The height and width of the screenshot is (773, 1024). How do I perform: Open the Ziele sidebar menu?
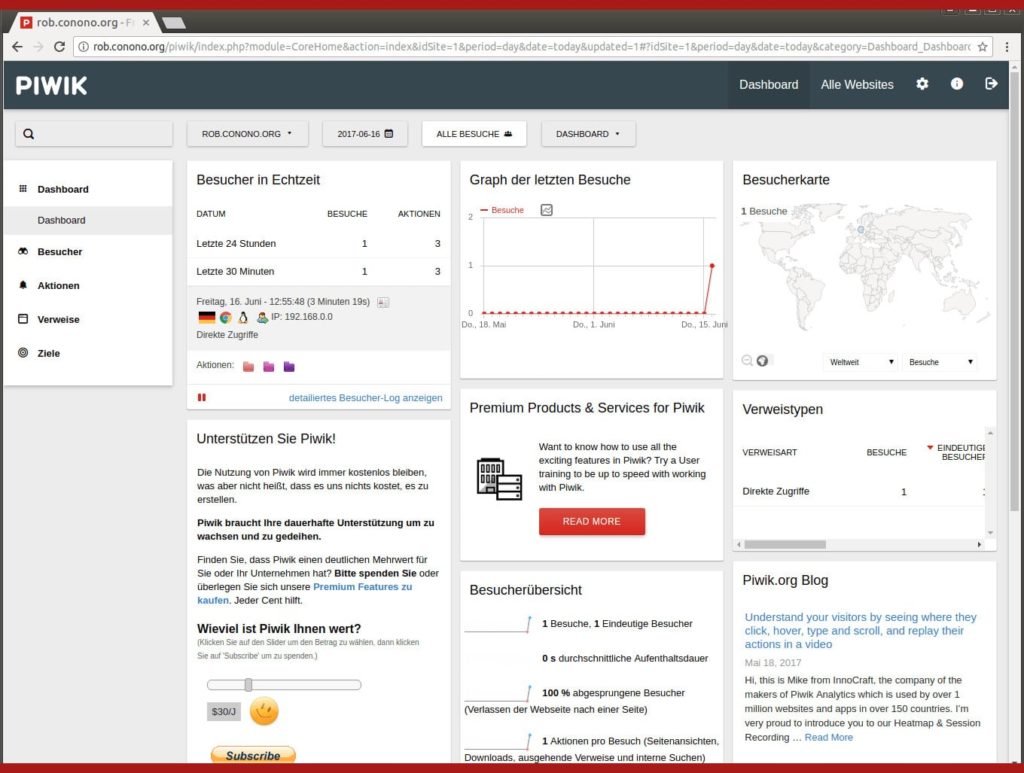point(48,353)
